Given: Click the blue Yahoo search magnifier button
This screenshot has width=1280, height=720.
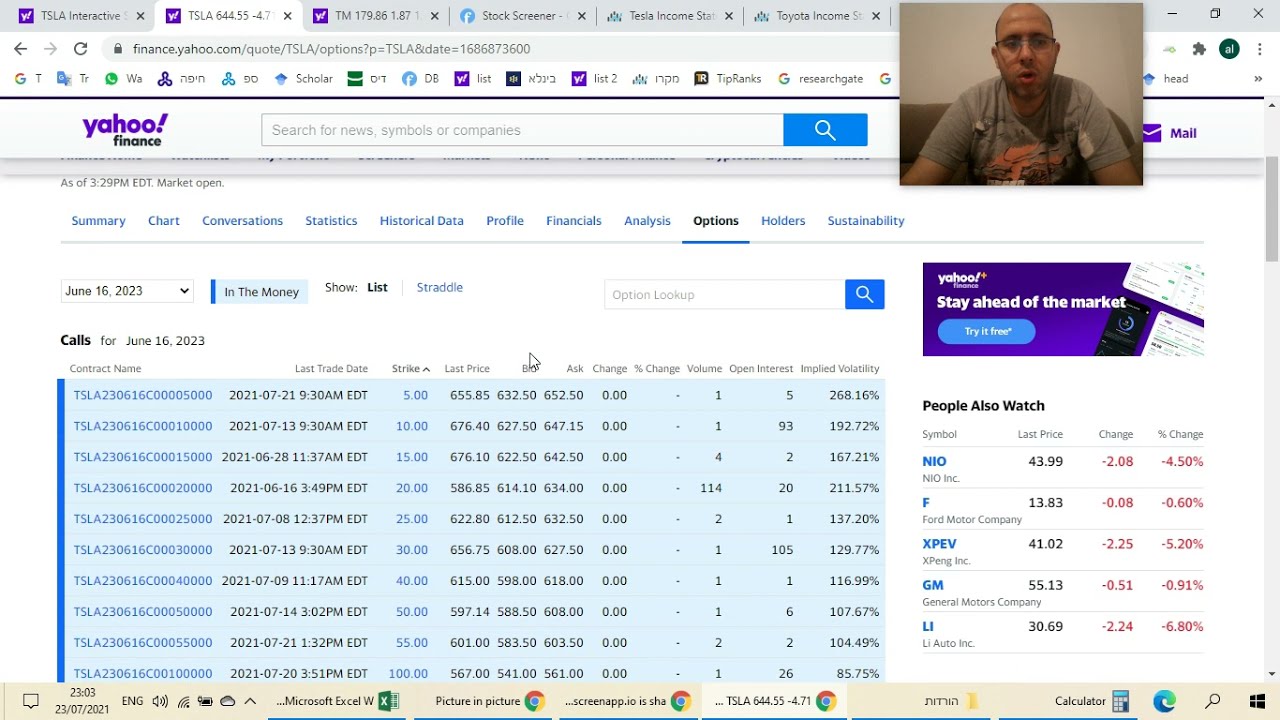Looking at the screenshot, I should pyautogui.click(x=825, y=130).
